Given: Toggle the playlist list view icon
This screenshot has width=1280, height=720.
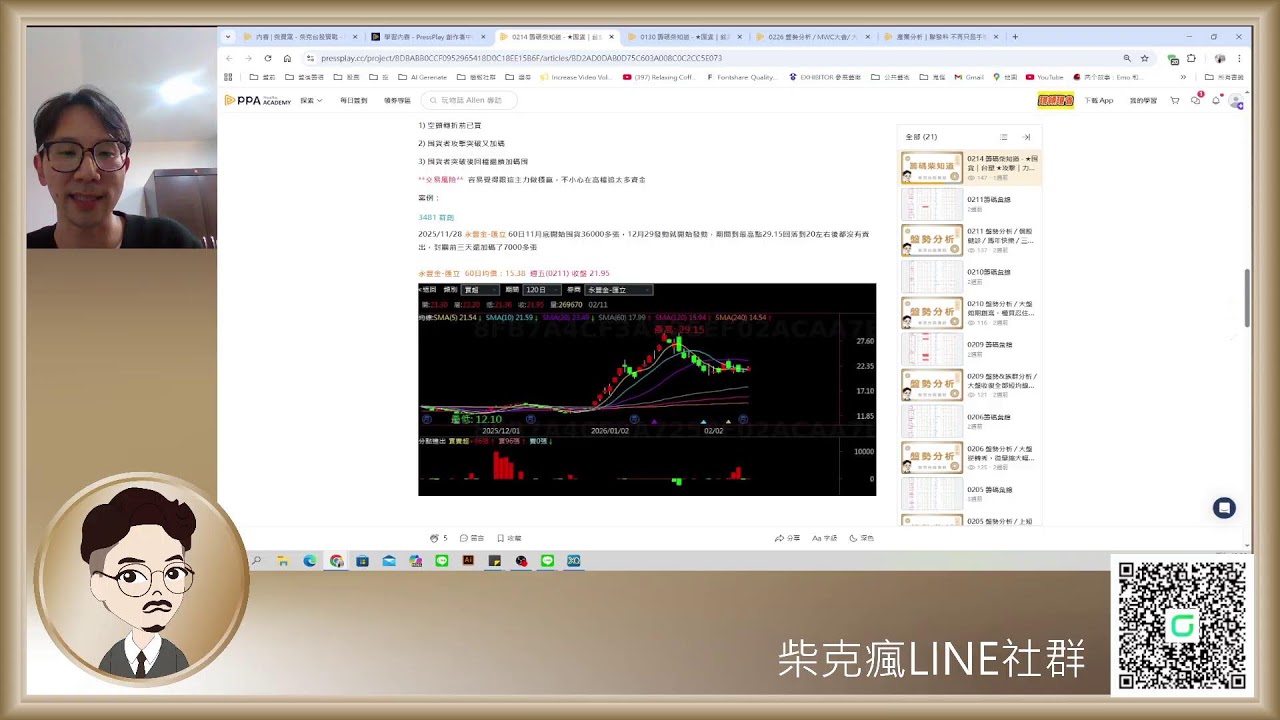Looking at the screenshot, I should [x=1004, y=137].
